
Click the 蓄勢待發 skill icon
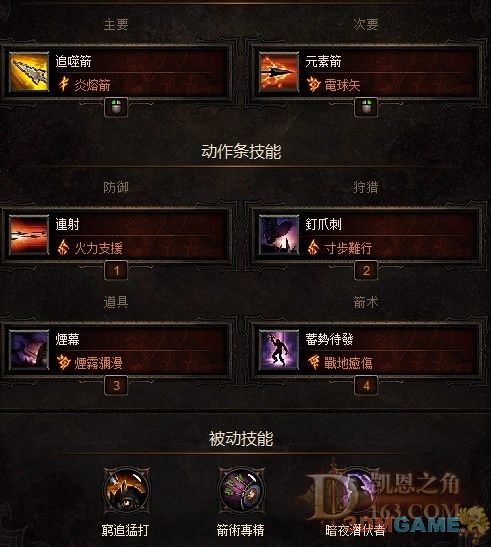tap(279, 350)
